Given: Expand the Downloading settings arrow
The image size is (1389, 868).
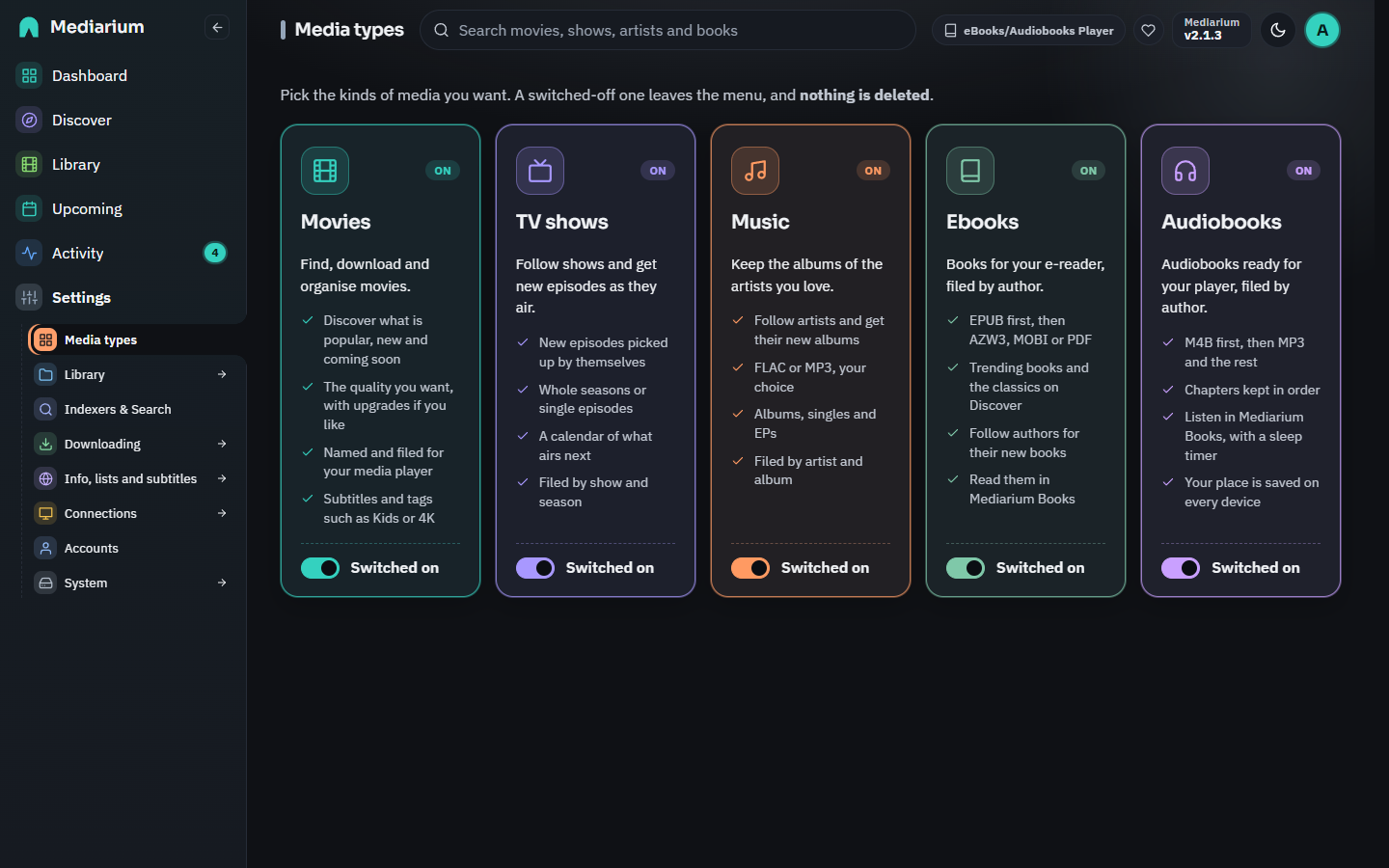Looking at the screenshot, I should 222,444.
